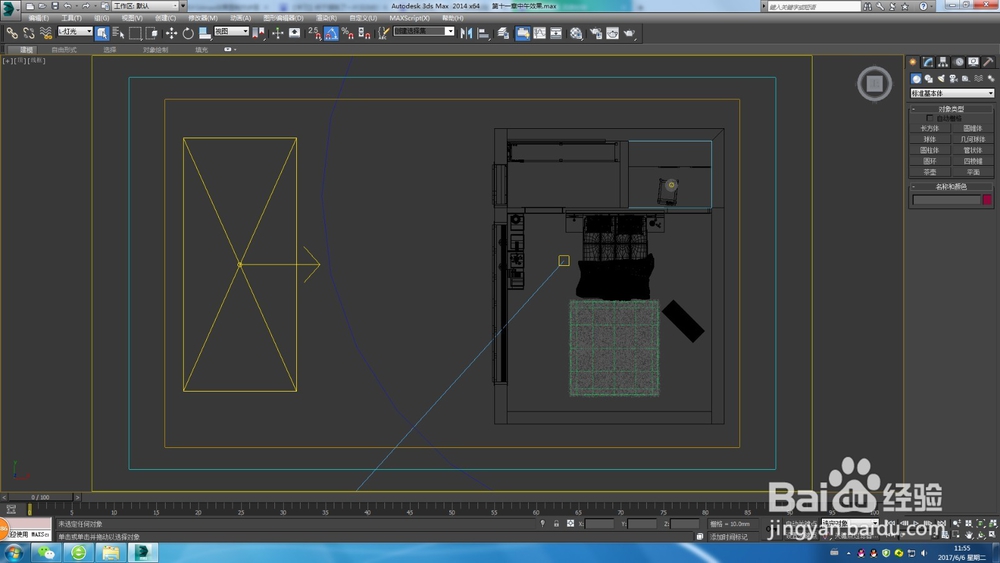
Task: Select the Move tool
Action: [171, 33]
